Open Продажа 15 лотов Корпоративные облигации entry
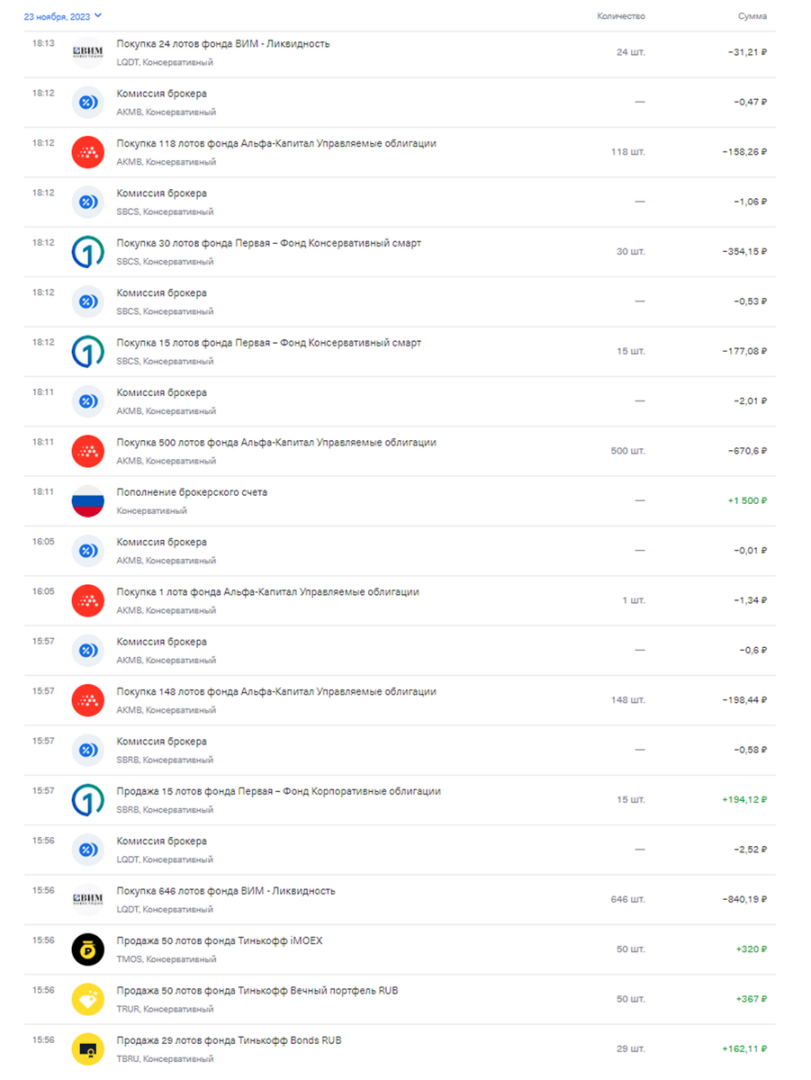This screenshot has width=811, height=1080. (x=278, y=791)
